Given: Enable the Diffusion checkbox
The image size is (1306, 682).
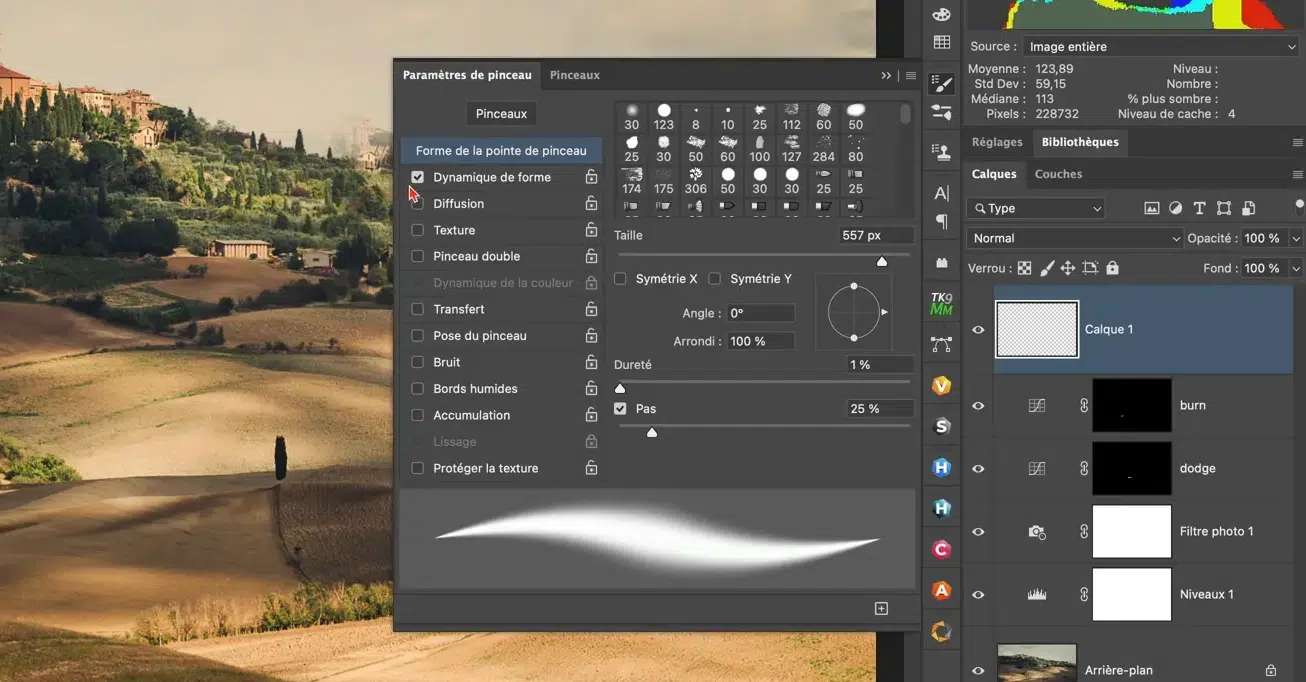Looking at the screenshot, I should (418, 203).
